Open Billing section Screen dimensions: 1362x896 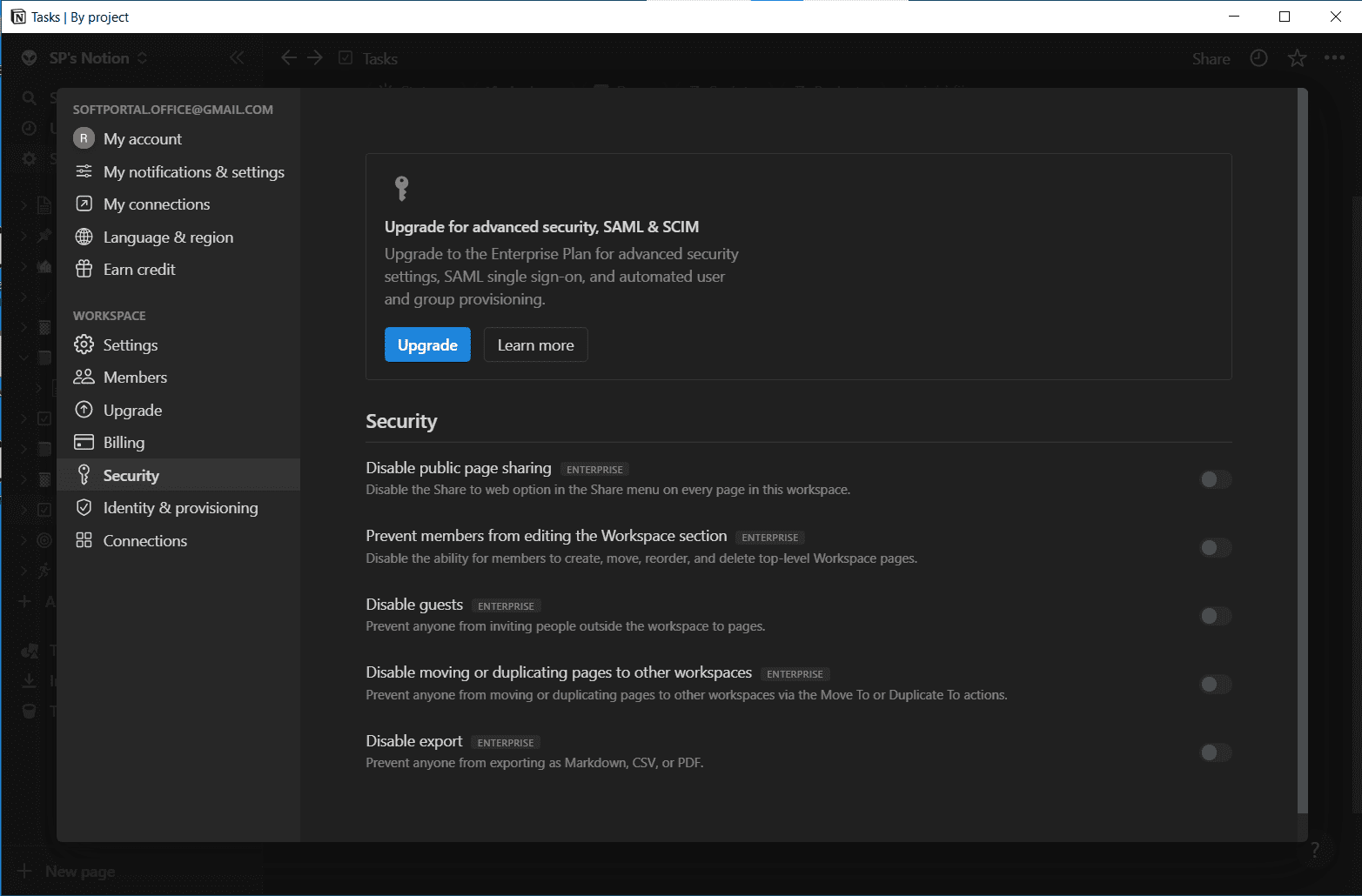coord(178,443)
